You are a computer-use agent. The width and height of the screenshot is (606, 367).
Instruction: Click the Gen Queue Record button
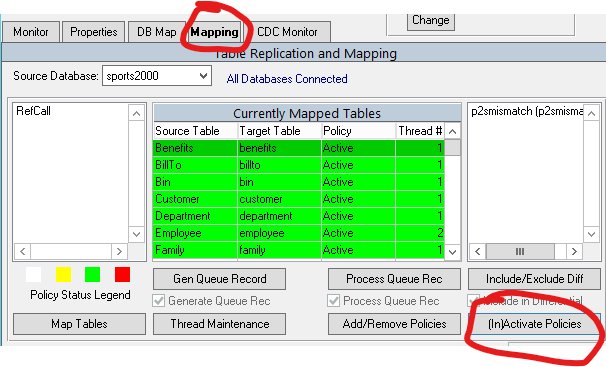[x=220, y=279]
